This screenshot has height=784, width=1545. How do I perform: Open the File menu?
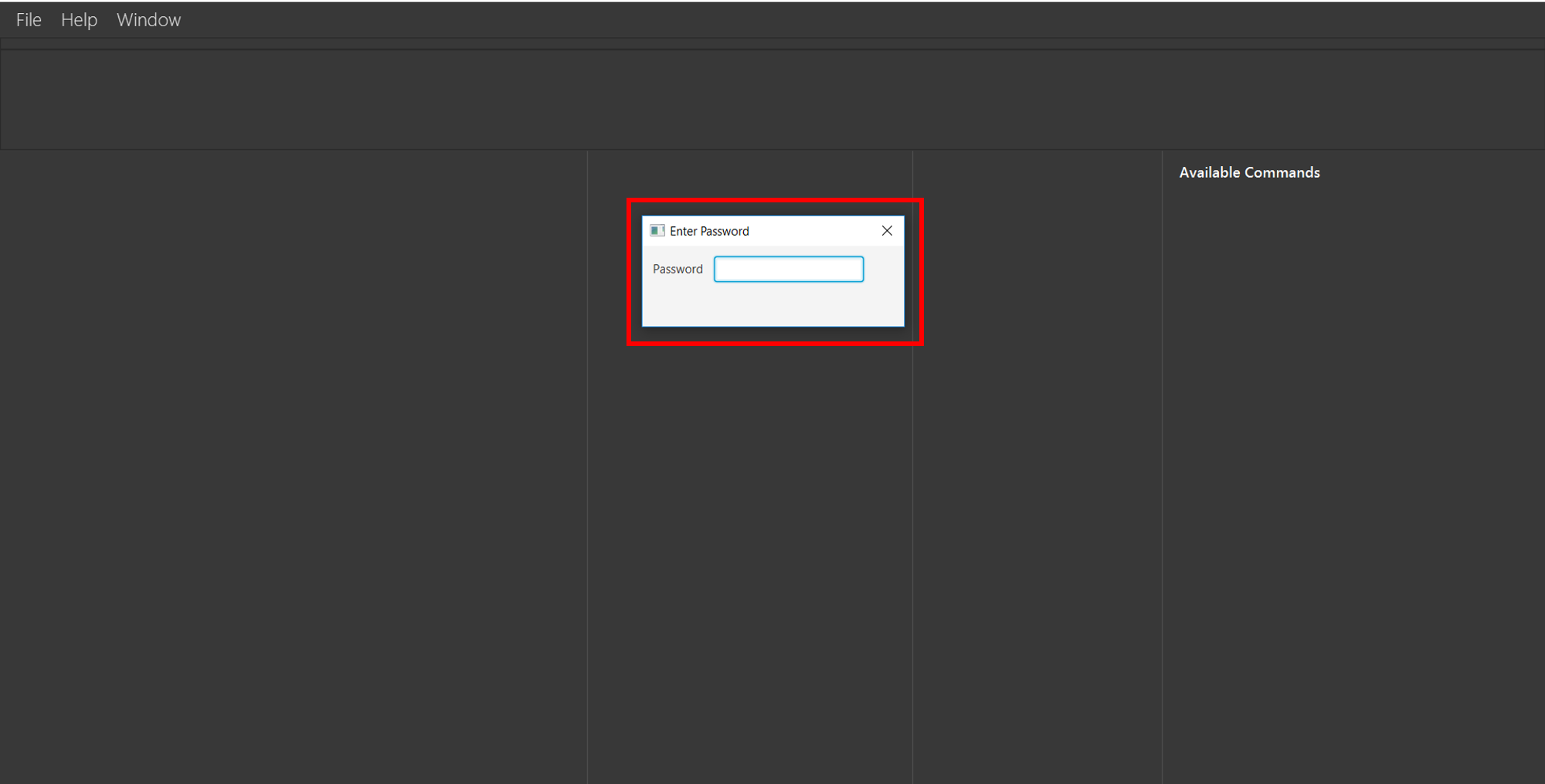pyautogui.click(x=29, y=20)
